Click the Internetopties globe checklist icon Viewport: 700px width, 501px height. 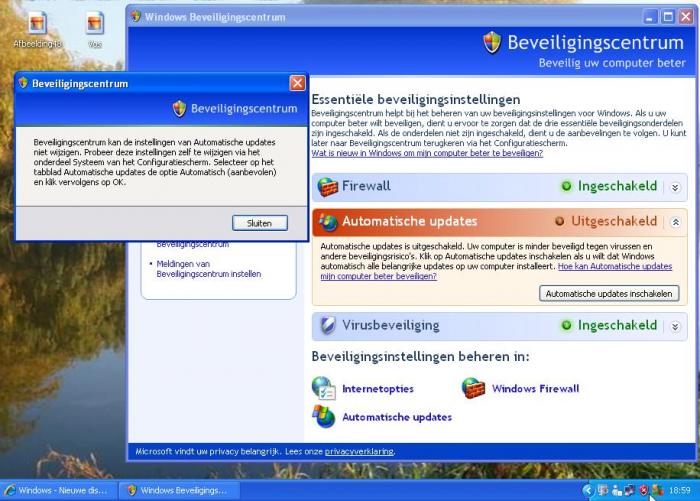(324, 388)
